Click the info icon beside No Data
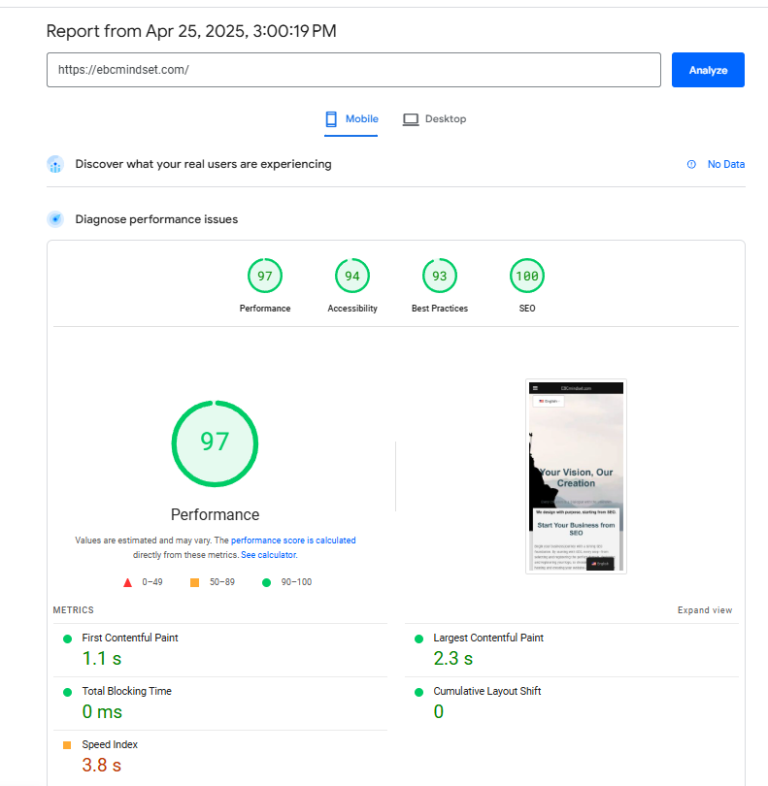 pyautogui.click(x=691, y=164)
